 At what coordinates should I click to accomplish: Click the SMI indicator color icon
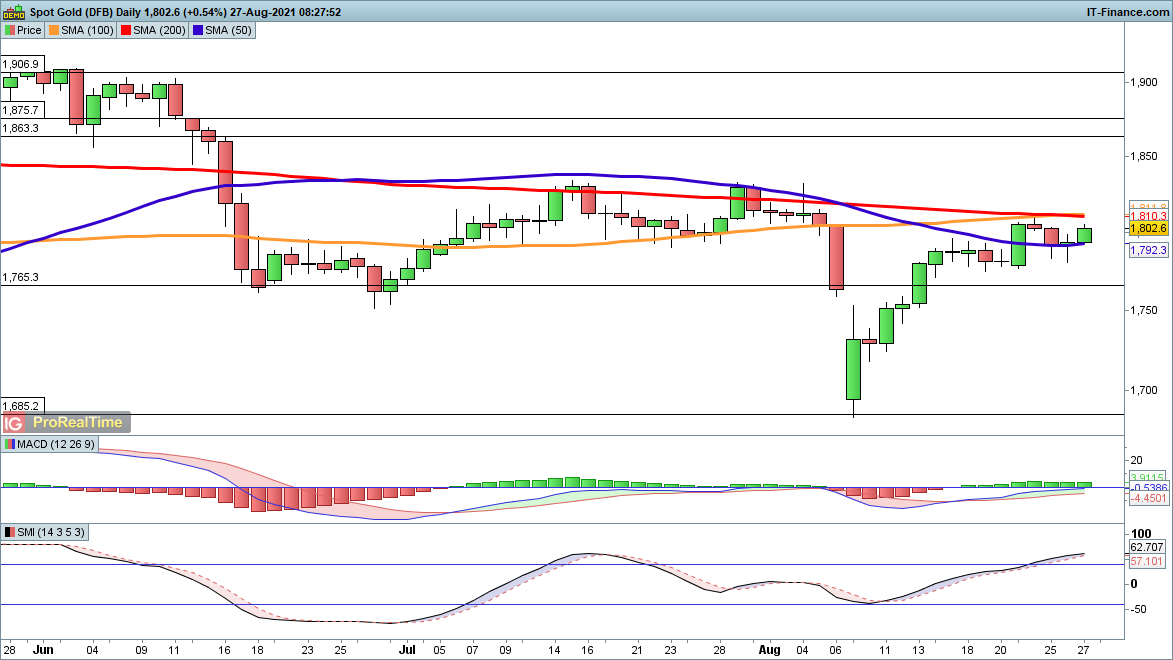(x=9, y=532)
